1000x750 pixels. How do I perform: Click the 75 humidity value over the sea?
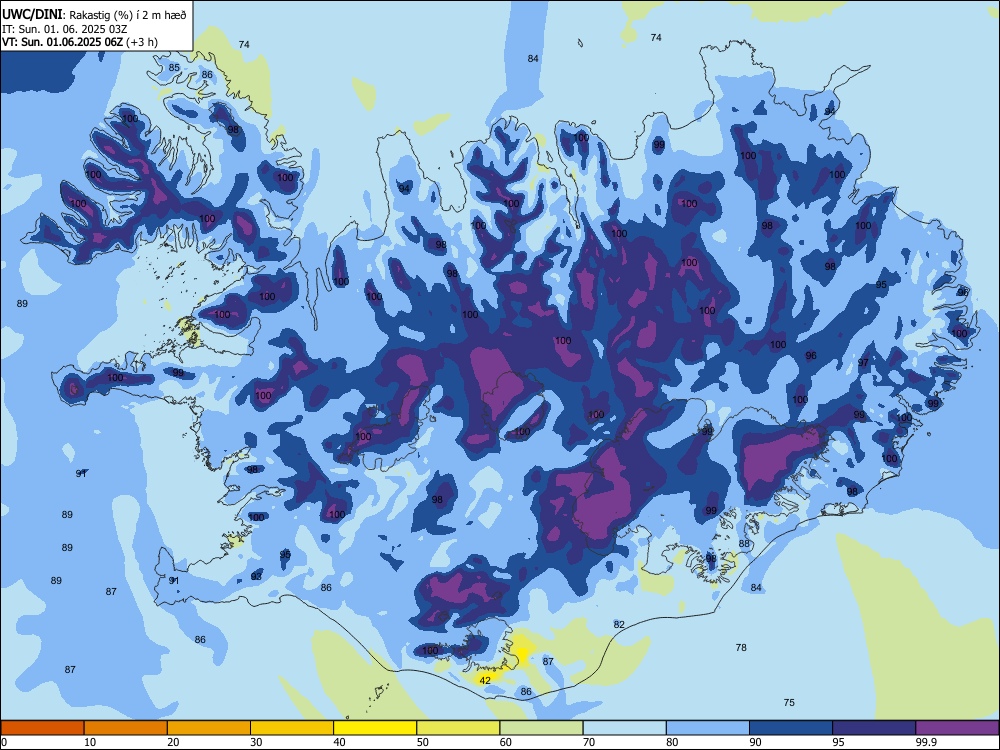coord(789,702)
